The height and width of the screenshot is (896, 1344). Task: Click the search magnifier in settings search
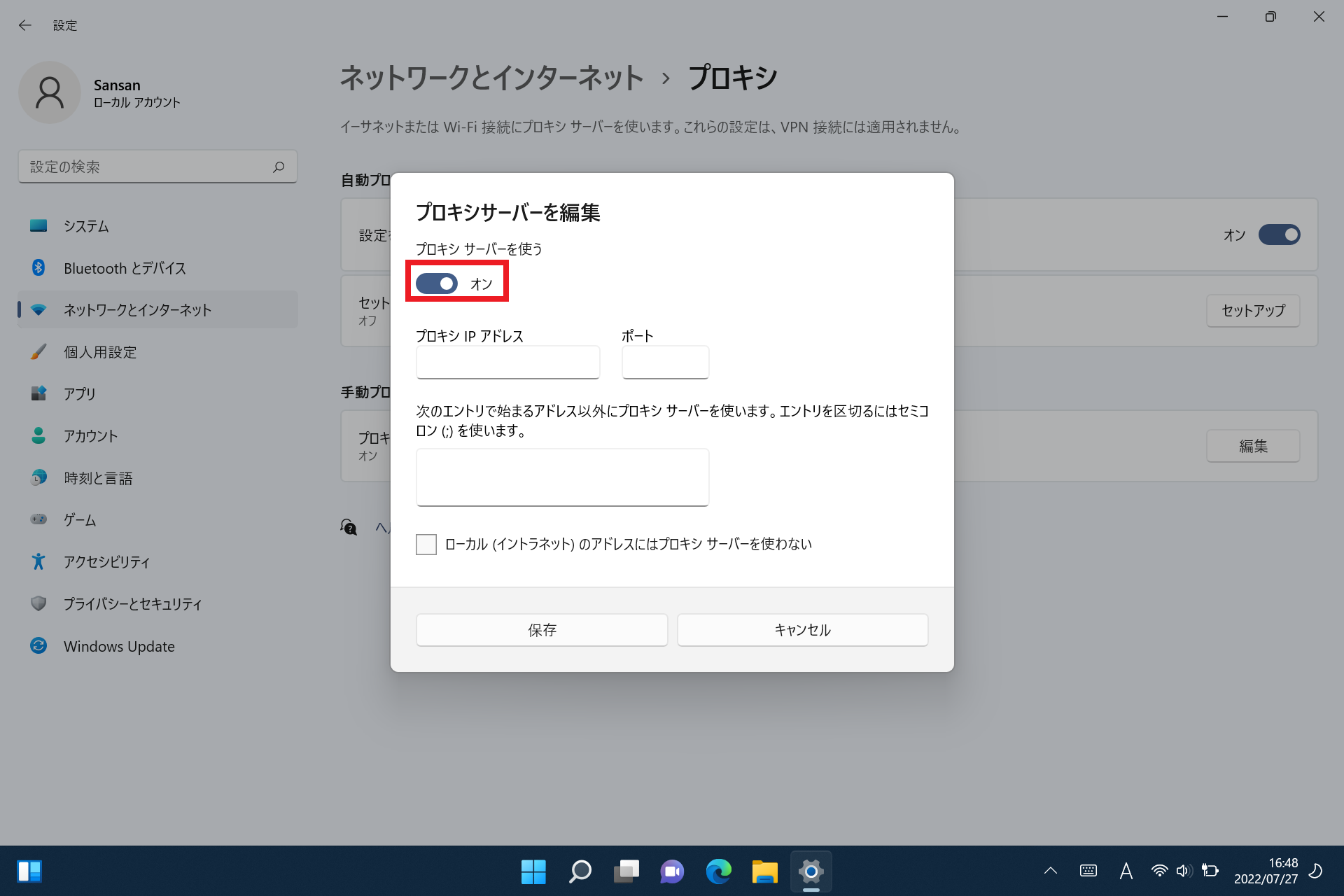coord(279,167)
